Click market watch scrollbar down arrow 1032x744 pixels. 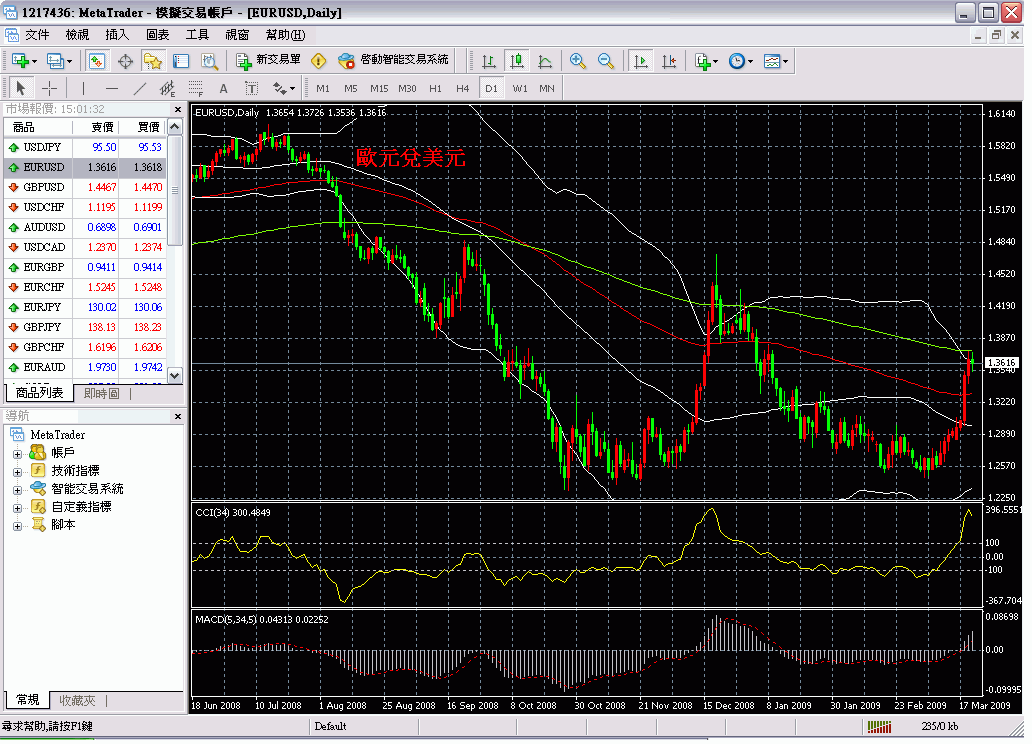[174, 376]
